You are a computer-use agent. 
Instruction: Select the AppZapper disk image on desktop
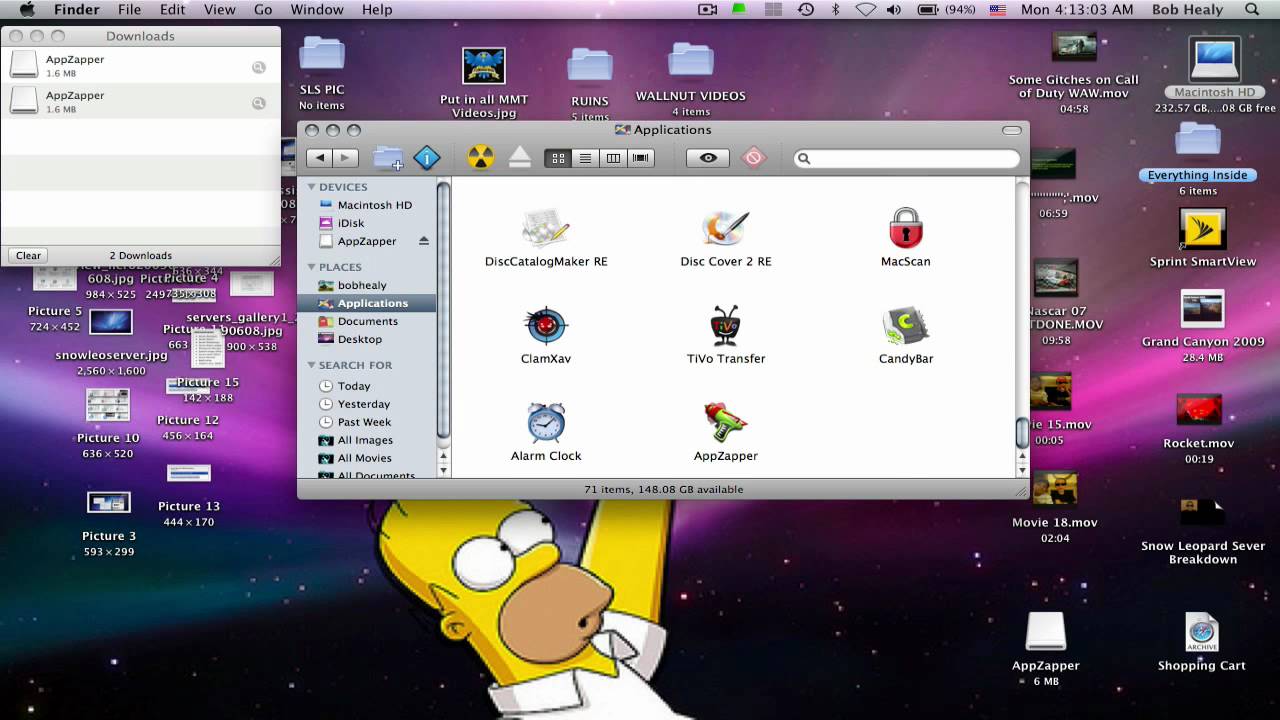[x=1046, y=633]
